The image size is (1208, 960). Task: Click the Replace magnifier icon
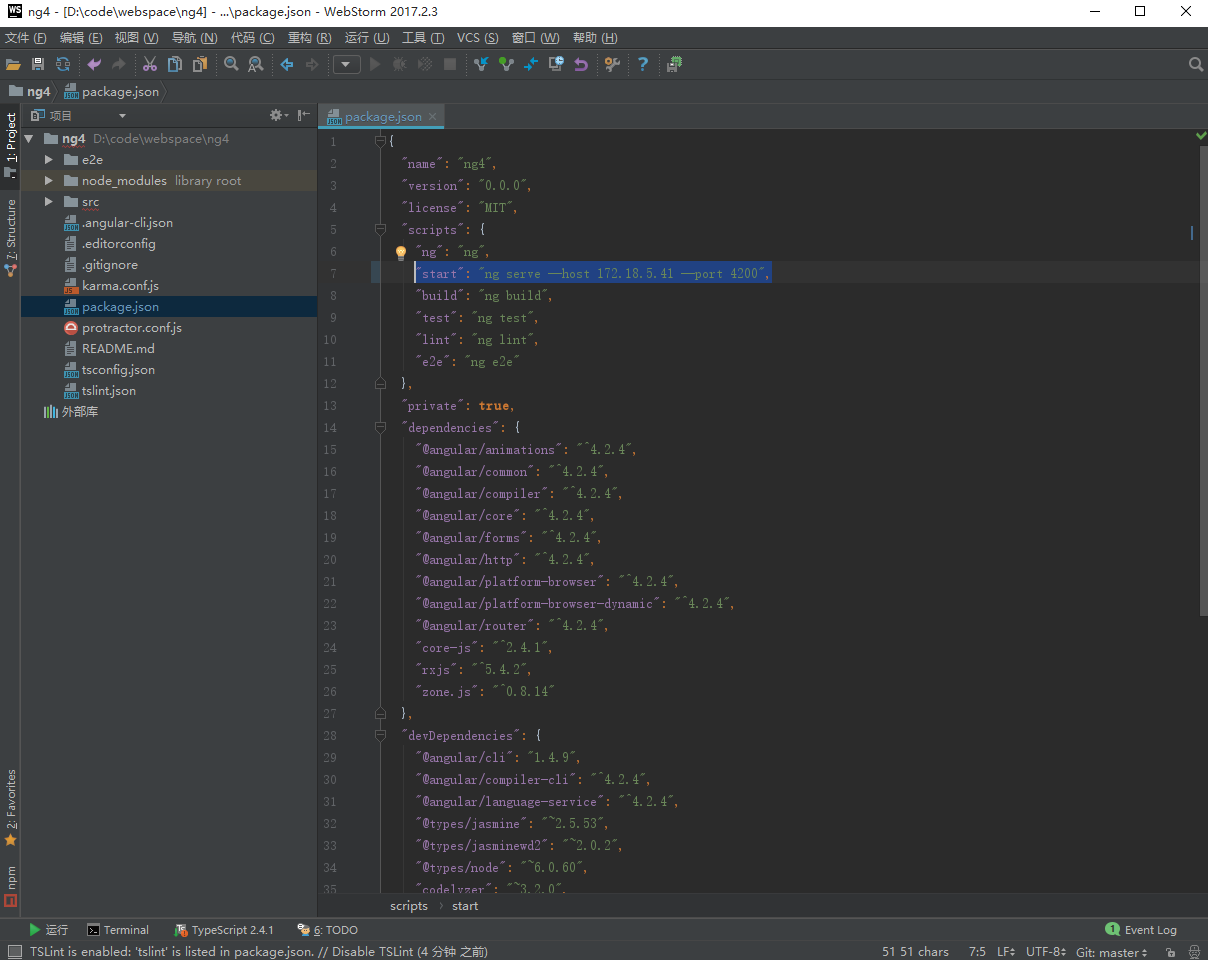(x=256, y=64)
